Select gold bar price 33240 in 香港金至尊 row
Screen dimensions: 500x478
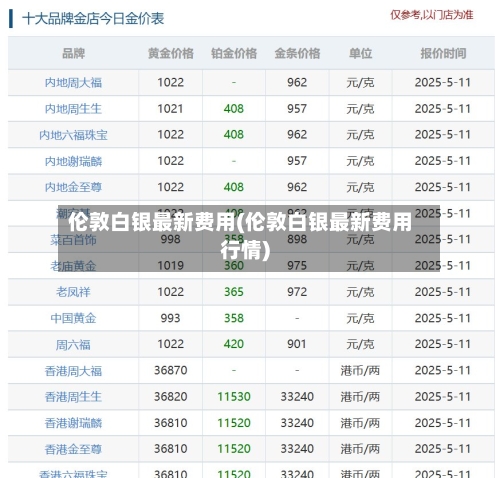point(297,449)
